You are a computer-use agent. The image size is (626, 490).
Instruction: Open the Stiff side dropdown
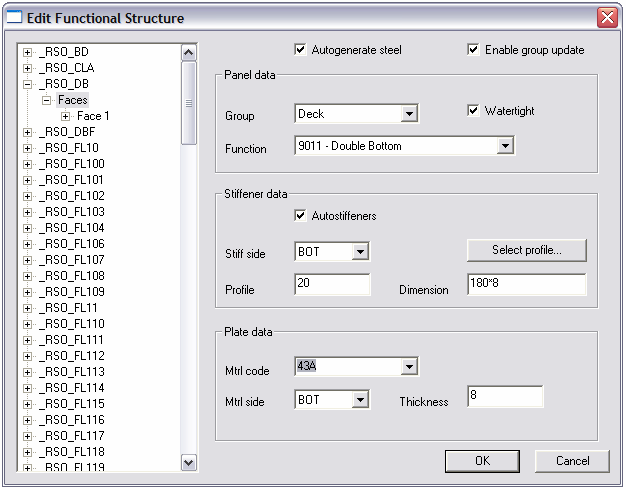click(360, 252)
